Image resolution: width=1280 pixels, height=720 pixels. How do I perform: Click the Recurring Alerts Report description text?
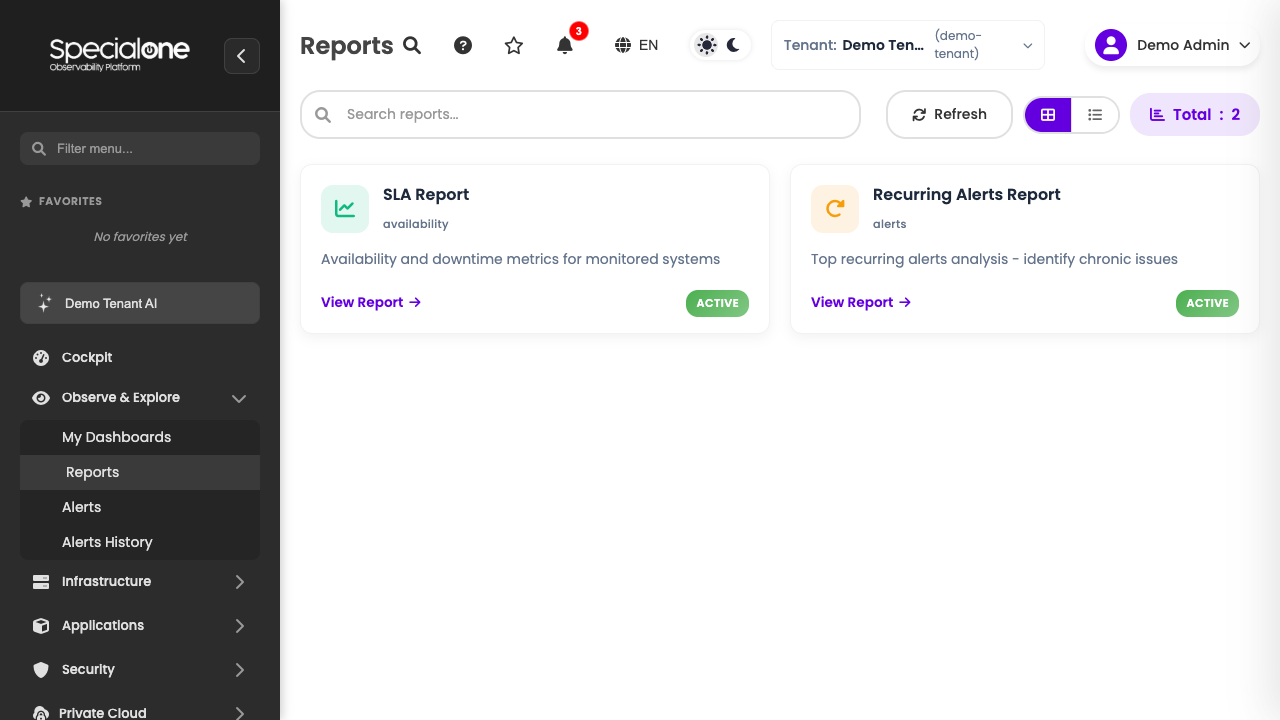pyautogui.click(x=994, y=259)
